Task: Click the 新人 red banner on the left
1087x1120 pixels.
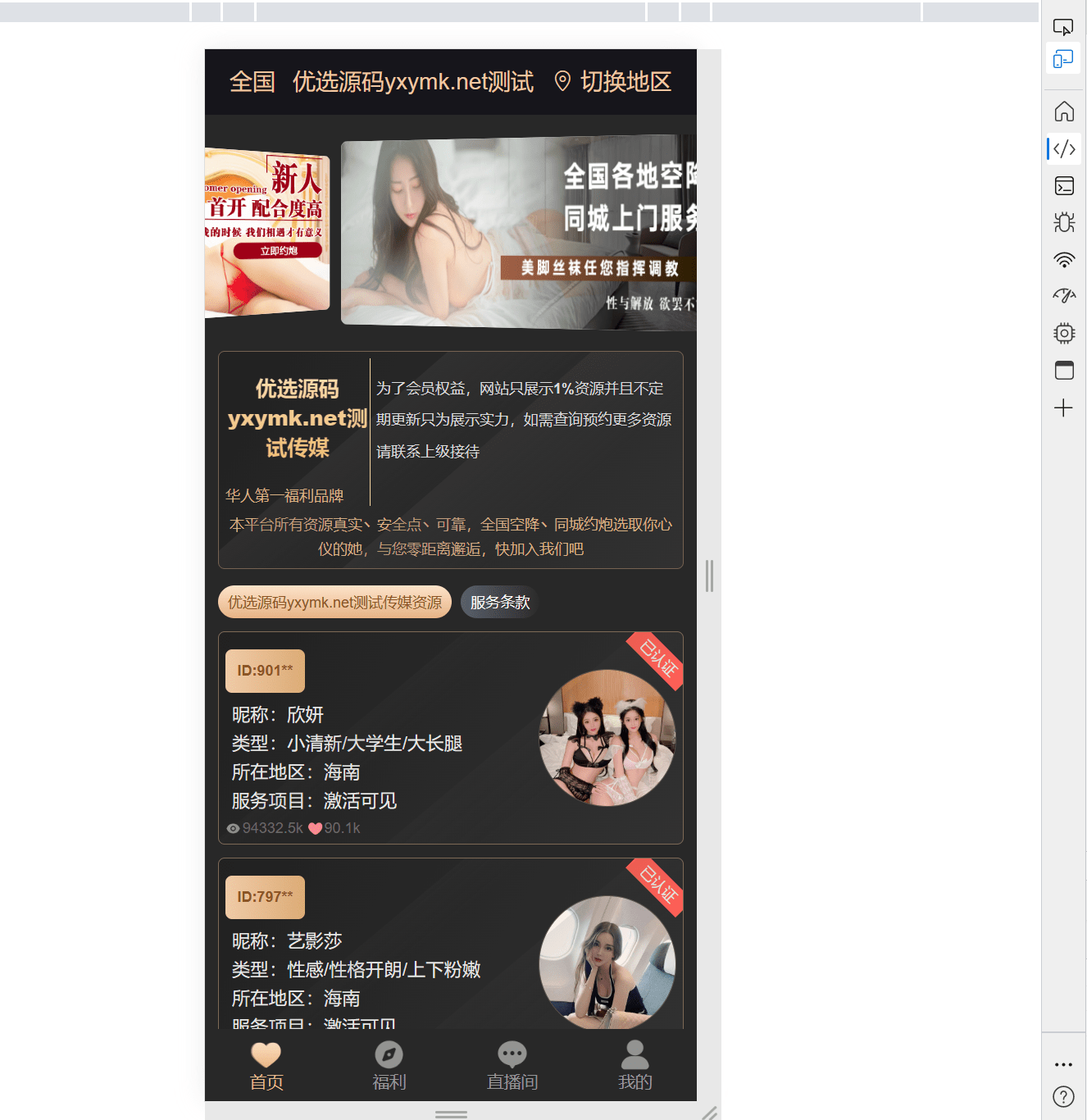Action: coord(267,233)
